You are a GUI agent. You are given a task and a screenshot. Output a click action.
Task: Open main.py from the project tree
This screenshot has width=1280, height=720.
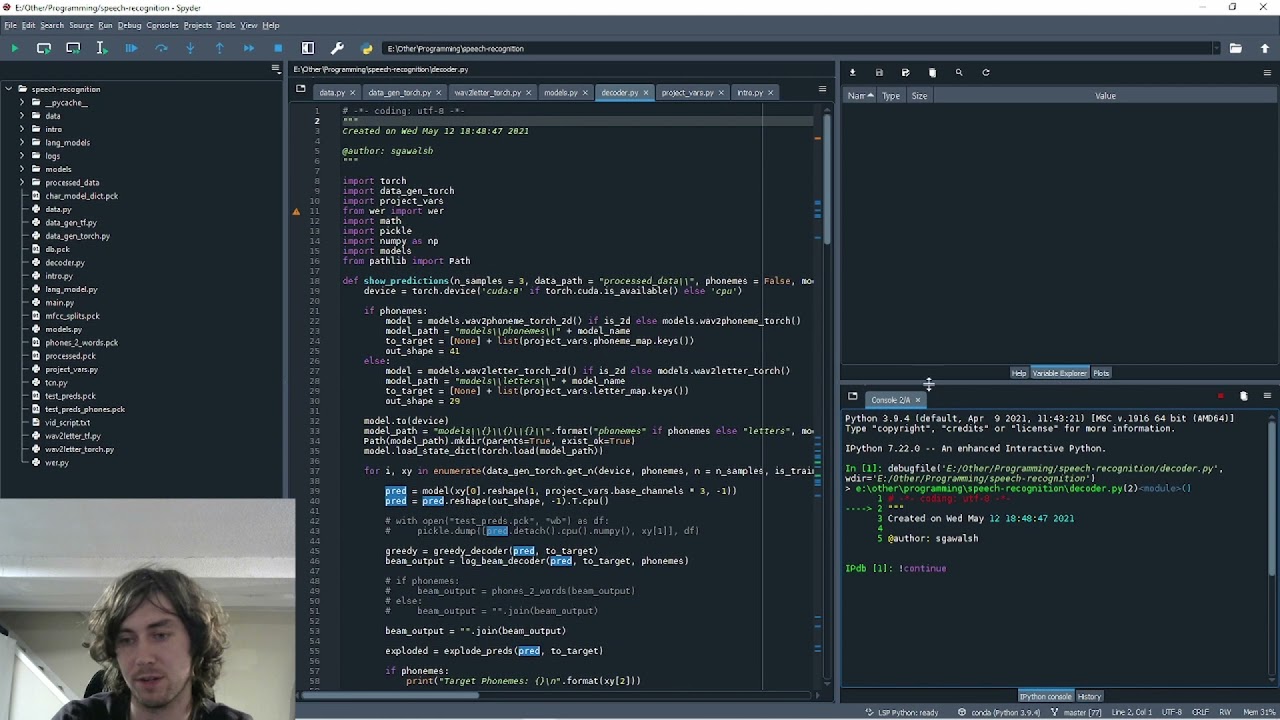[x=59, y=303]
